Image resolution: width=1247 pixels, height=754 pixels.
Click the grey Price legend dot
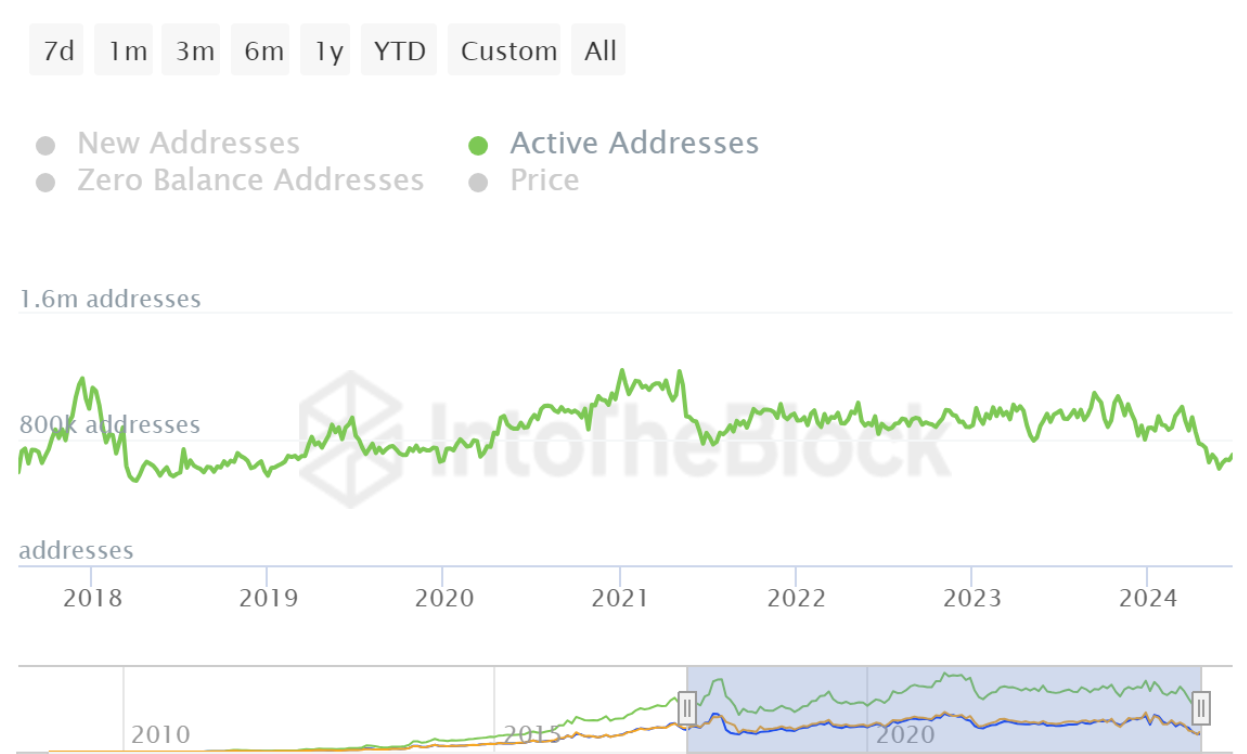[478, 183]
